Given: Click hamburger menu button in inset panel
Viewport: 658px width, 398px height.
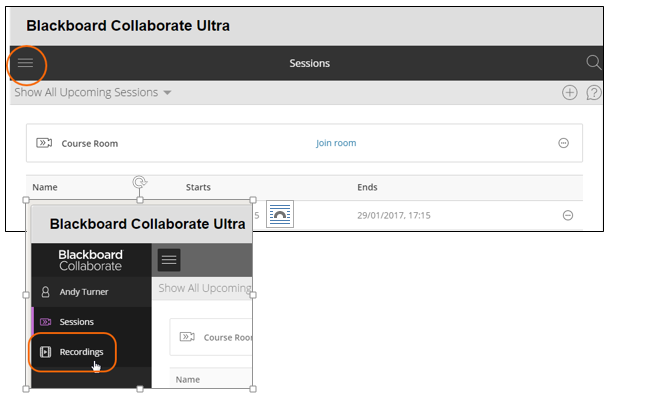Looking at the screenshot, I should tap(169, 260).
